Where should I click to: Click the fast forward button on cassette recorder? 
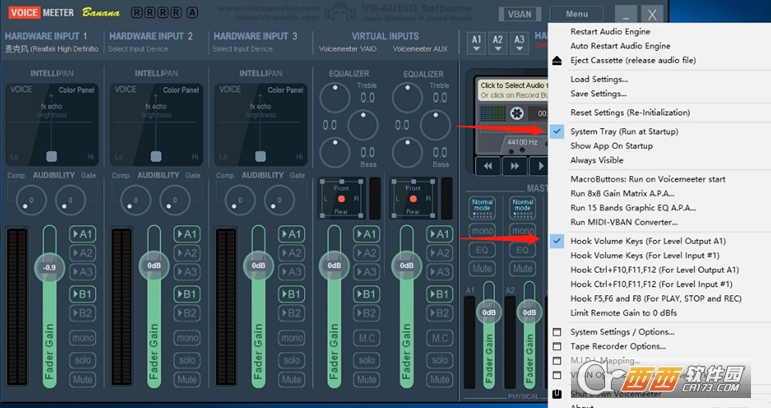(x=514, y=166)
